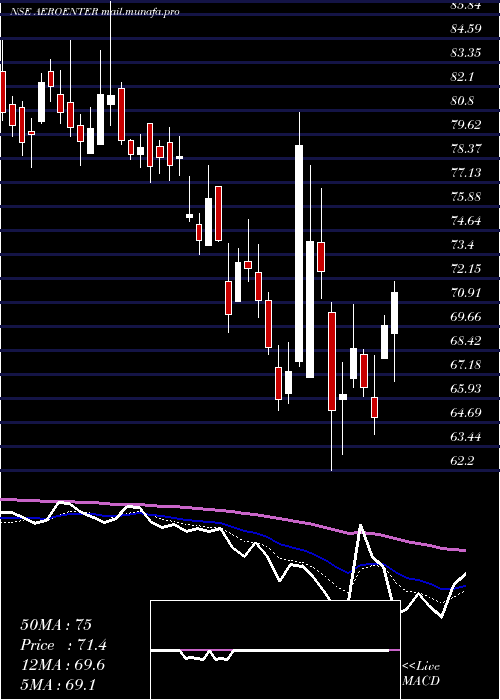Click the 84.59 price axis label
Screen dimensions: 500x700
(466, 29)
